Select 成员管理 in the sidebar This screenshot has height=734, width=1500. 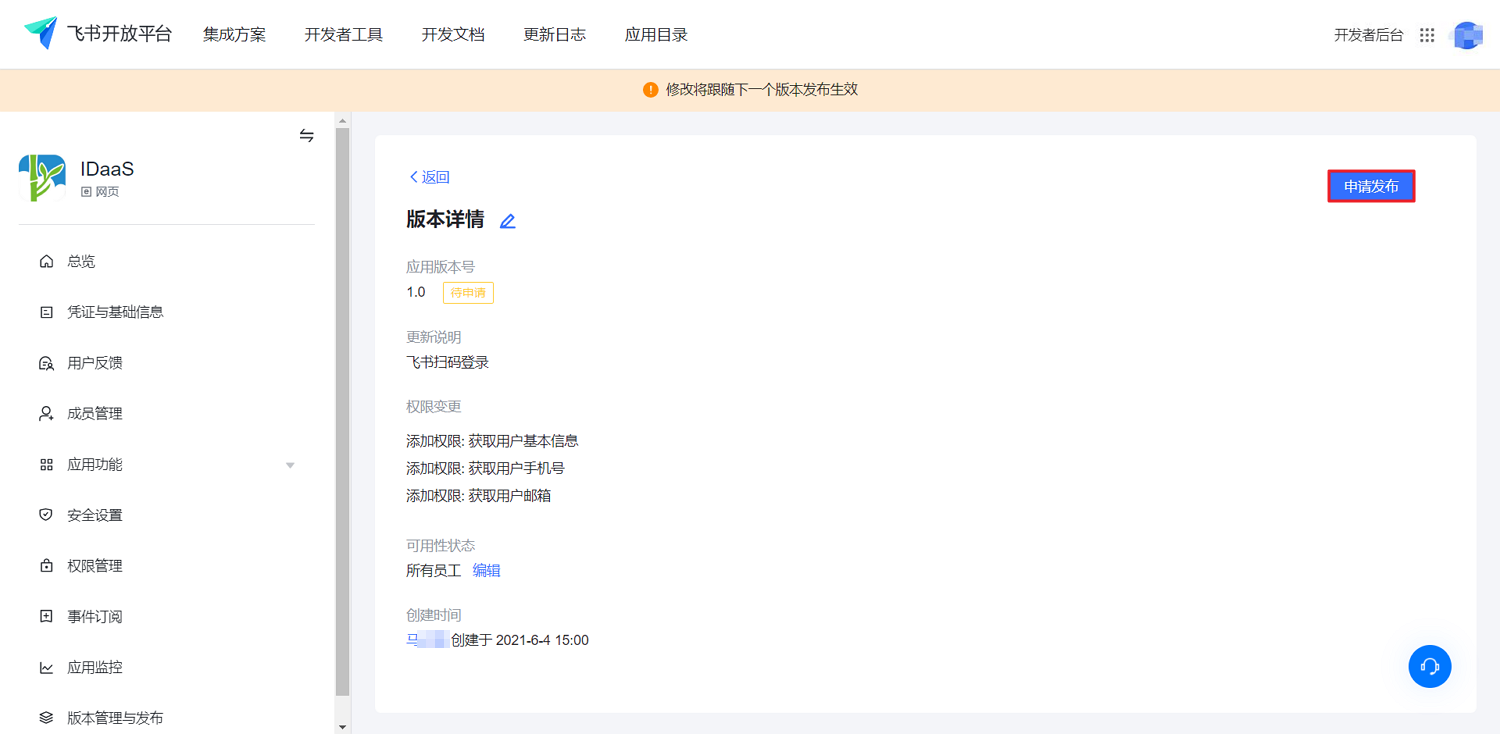coord(95,413)
